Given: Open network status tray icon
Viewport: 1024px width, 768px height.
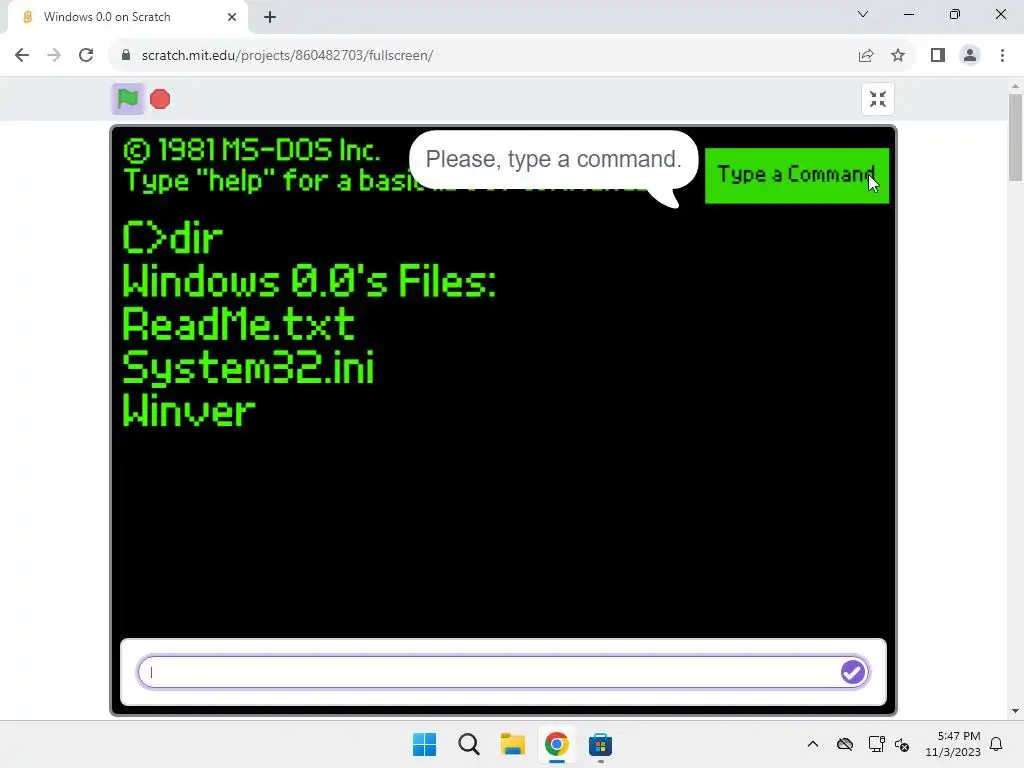Looking at the screenshot, I should (876, 744).
